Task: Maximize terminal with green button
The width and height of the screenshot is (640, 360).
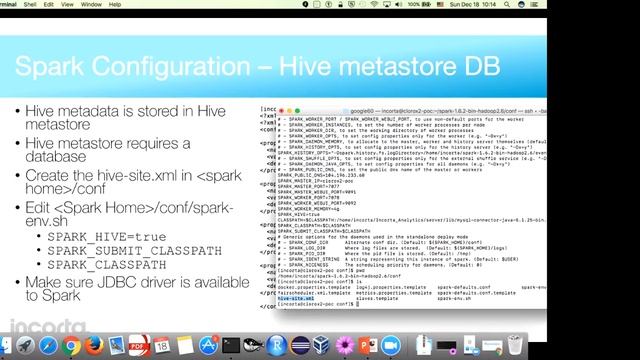Action: click(x=298, y=111)
